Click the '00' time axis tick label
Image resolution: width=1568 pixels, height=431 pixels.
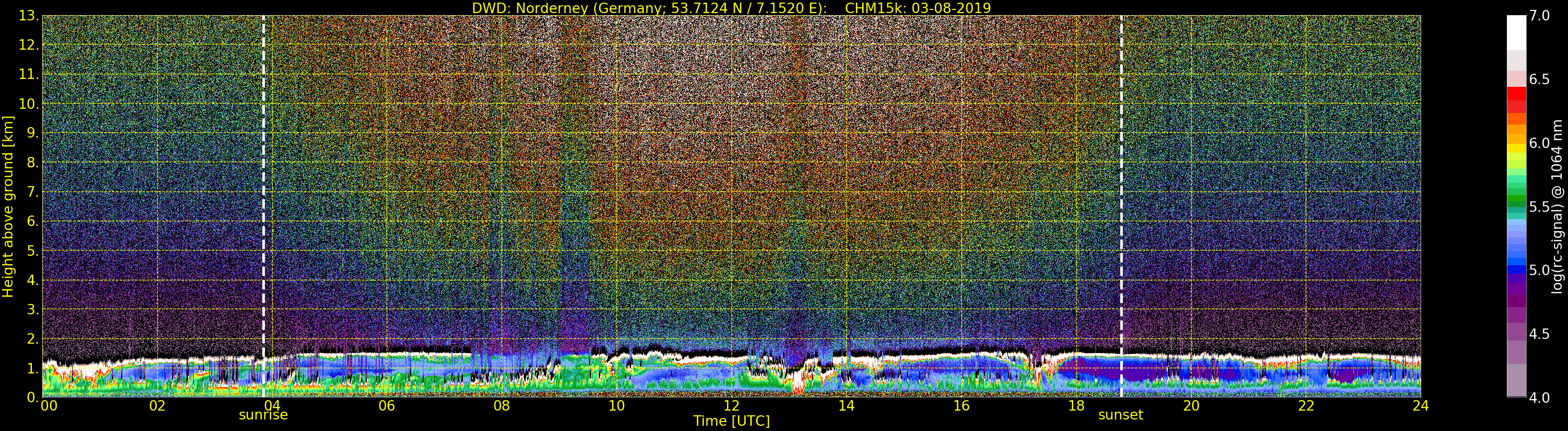click(49, 406)
